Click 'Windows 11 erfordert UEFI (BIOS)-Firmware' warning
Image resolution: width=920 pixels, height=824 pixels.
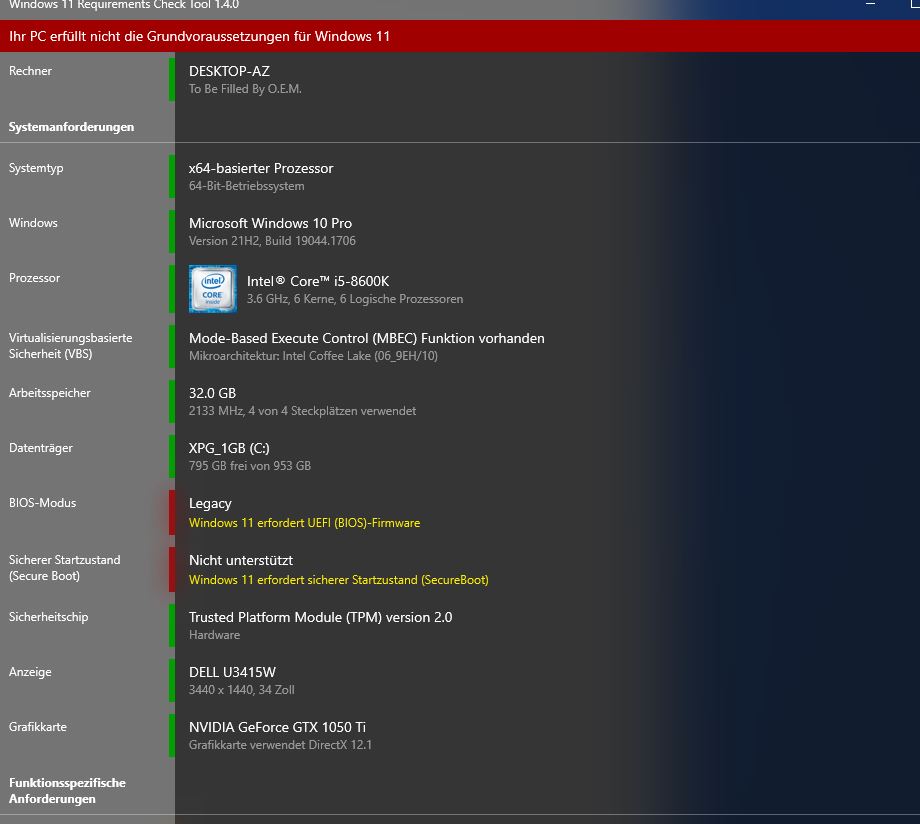coord(305,523)
